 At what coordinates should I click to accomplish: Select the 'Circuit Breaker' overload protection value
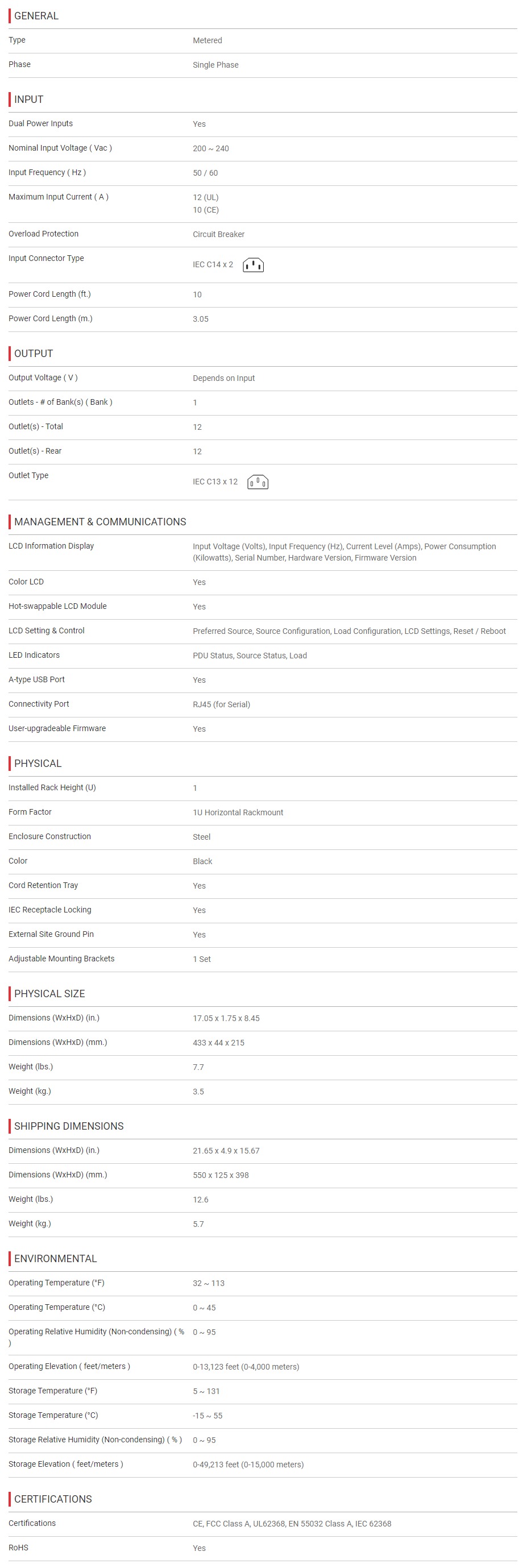(x=218, y=234)
